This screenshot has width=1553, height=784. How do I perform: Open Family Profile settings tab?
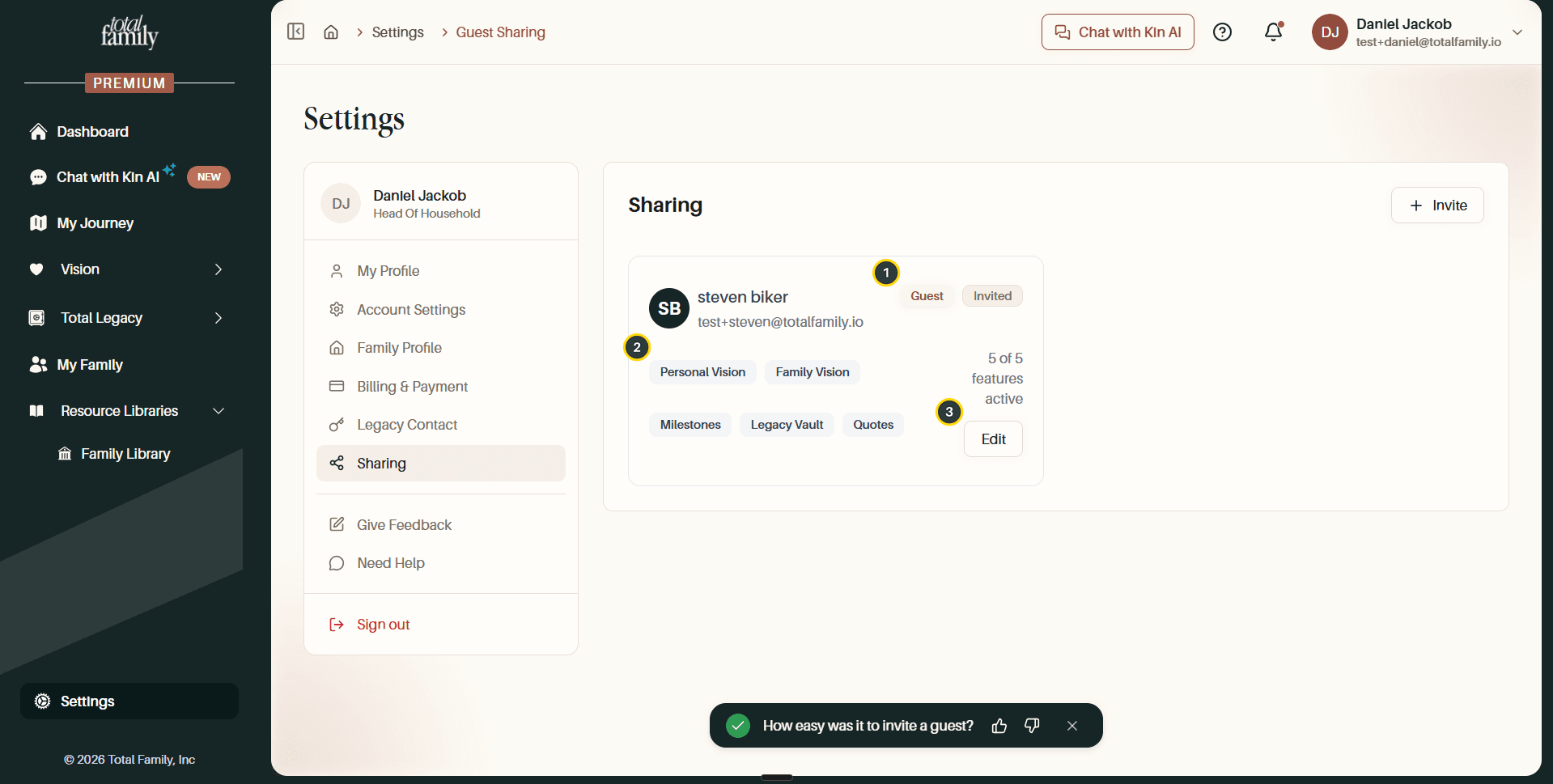pos(441,348)
